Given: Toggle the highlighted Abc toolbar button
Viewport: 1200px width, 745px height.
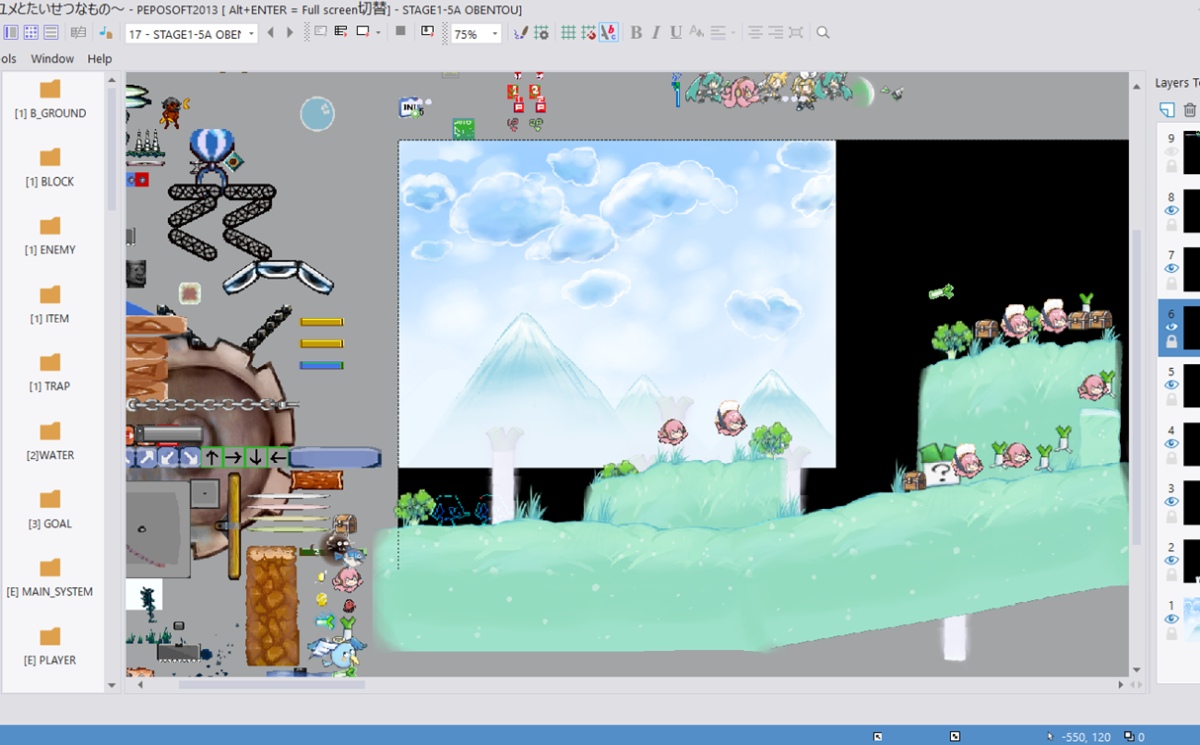Looking at the screenshot, I should [x=608, y=33].
